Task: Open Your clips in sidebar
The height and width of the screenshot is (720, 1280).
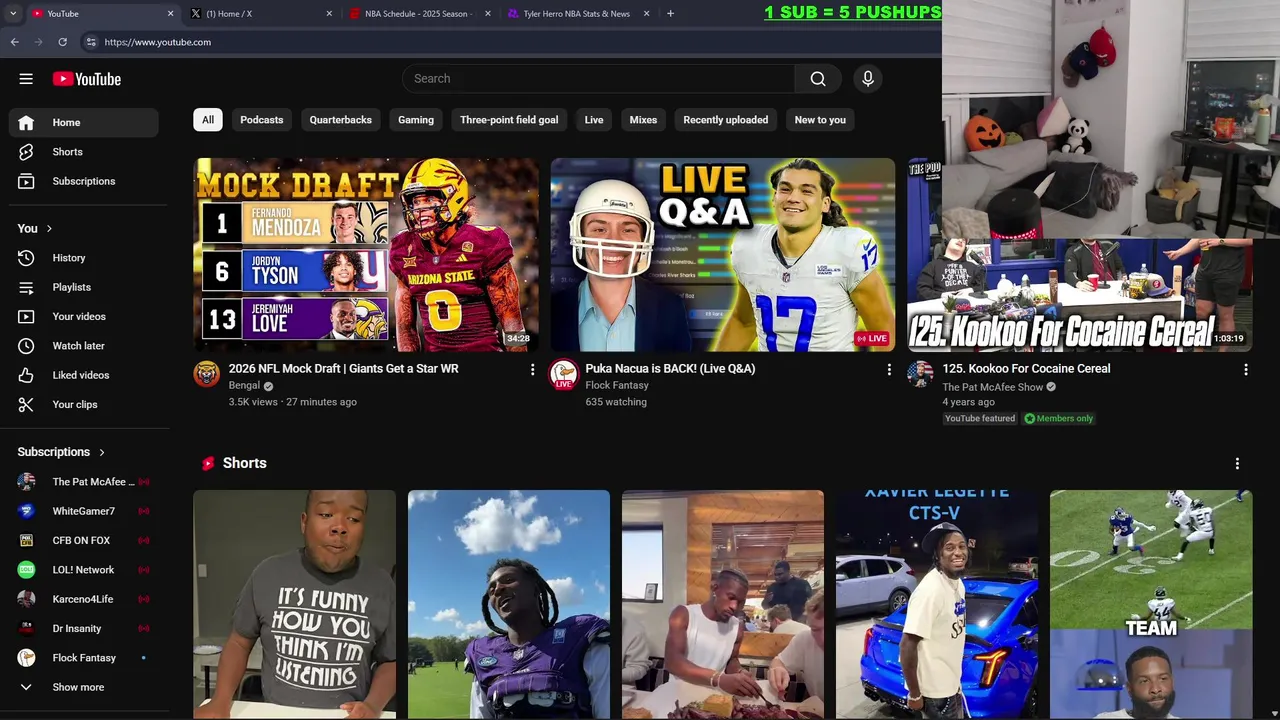Action: coord(84,404)
